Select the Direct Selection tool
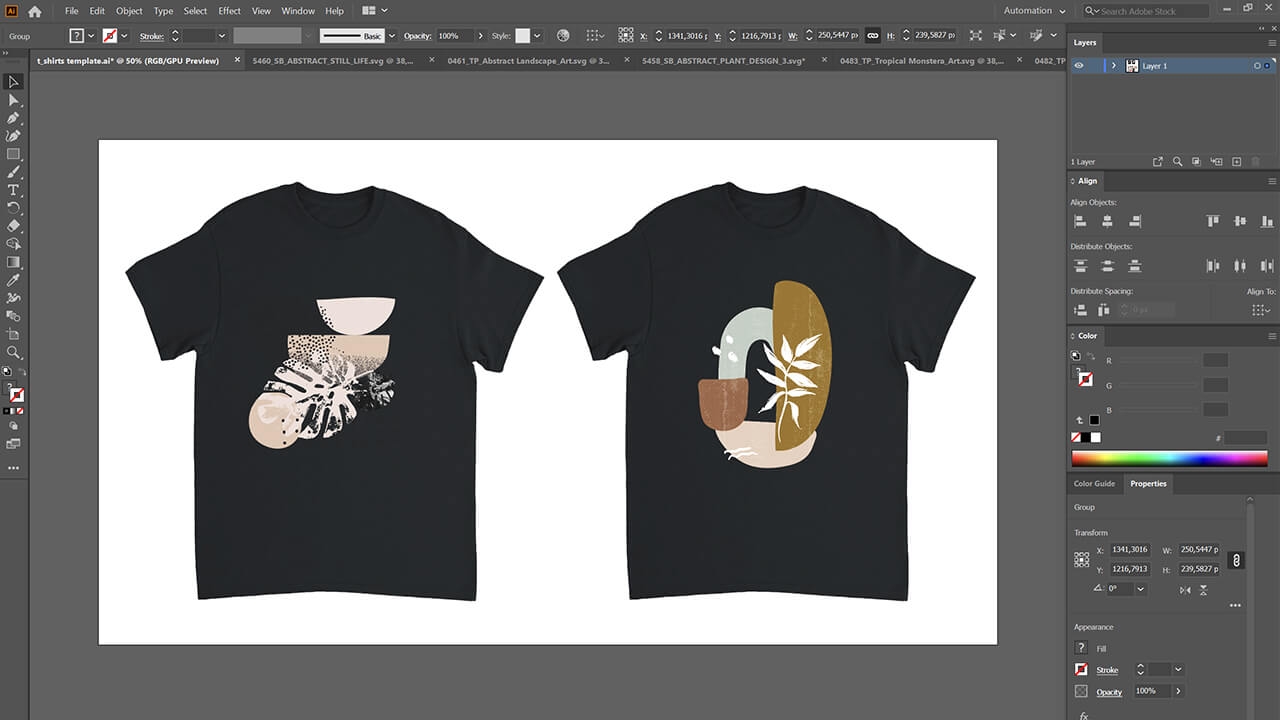Viewport: 1280px width, 720px height. 13,100
